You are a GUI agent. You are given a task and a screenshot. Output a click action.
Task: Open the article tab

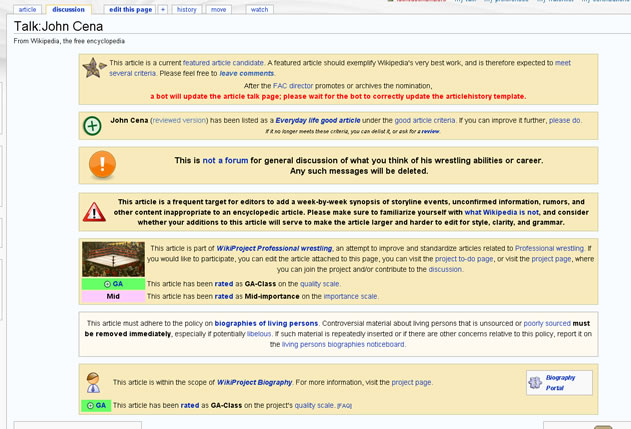coord(27,9)
